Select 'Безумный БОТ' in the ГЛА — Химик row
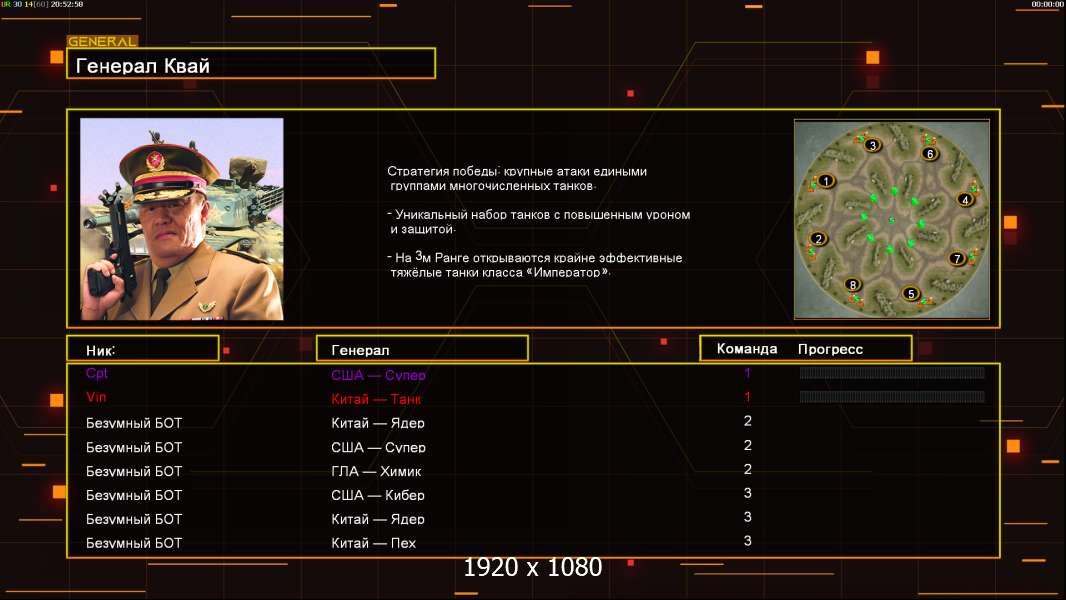This screenshot has width=1066, height=600. [x=134, y=471]
